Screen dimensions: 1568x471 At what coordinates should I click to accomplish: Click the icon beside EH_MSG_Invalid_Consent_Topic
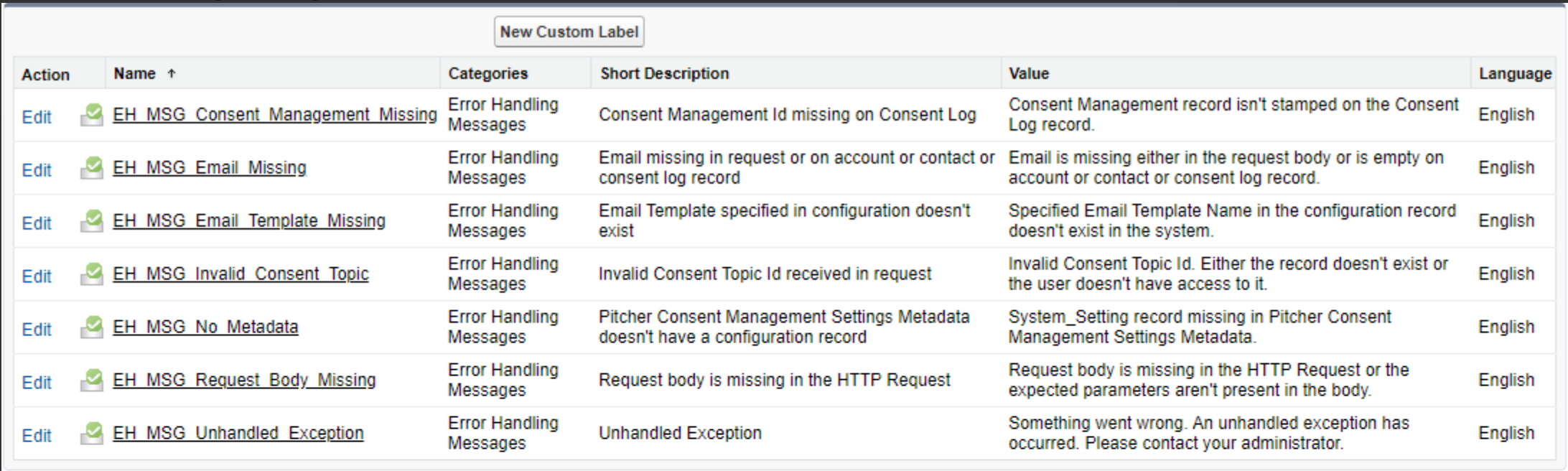tap(91, 274)
